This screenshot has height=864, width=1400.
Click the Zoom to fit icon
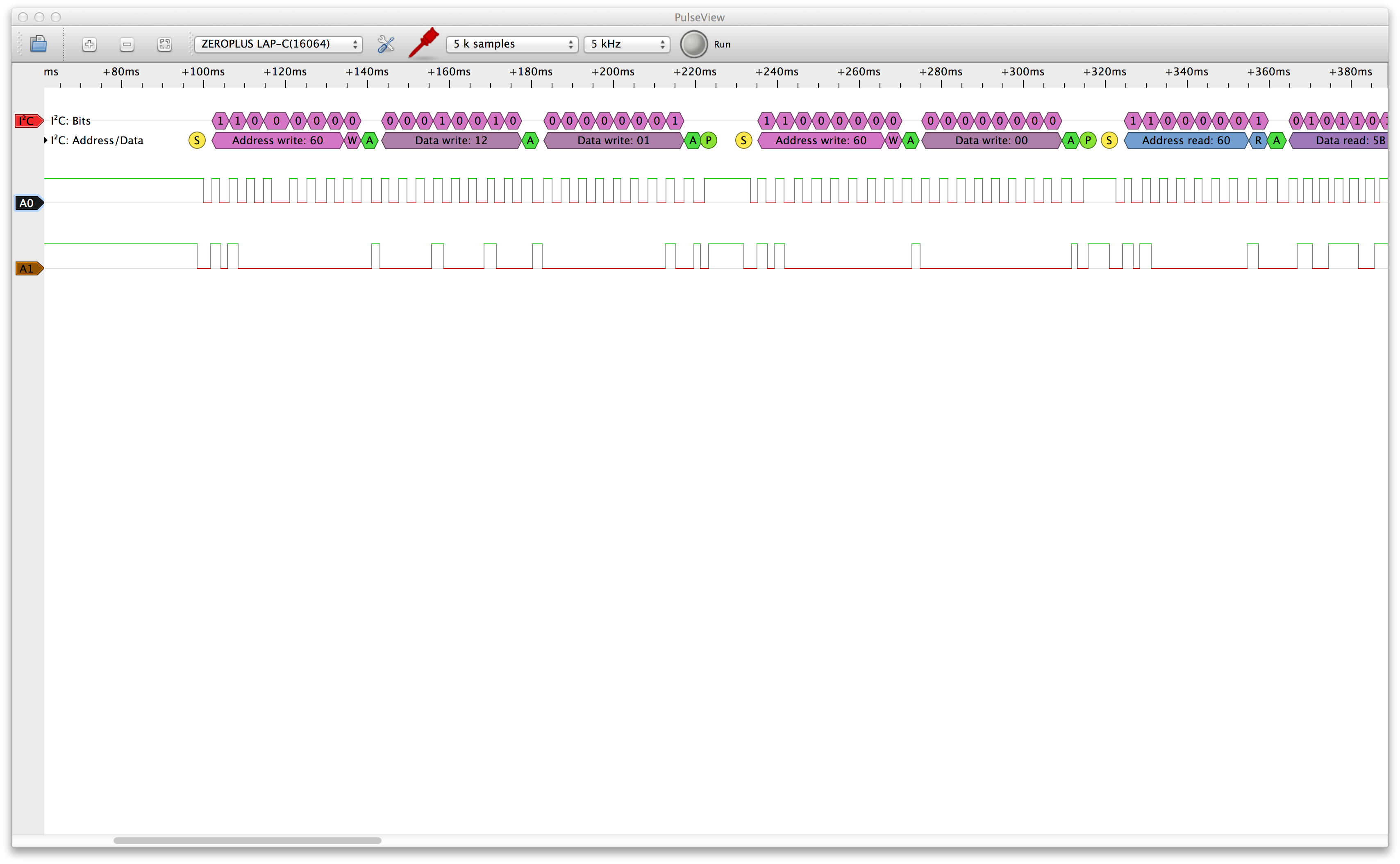165,44
